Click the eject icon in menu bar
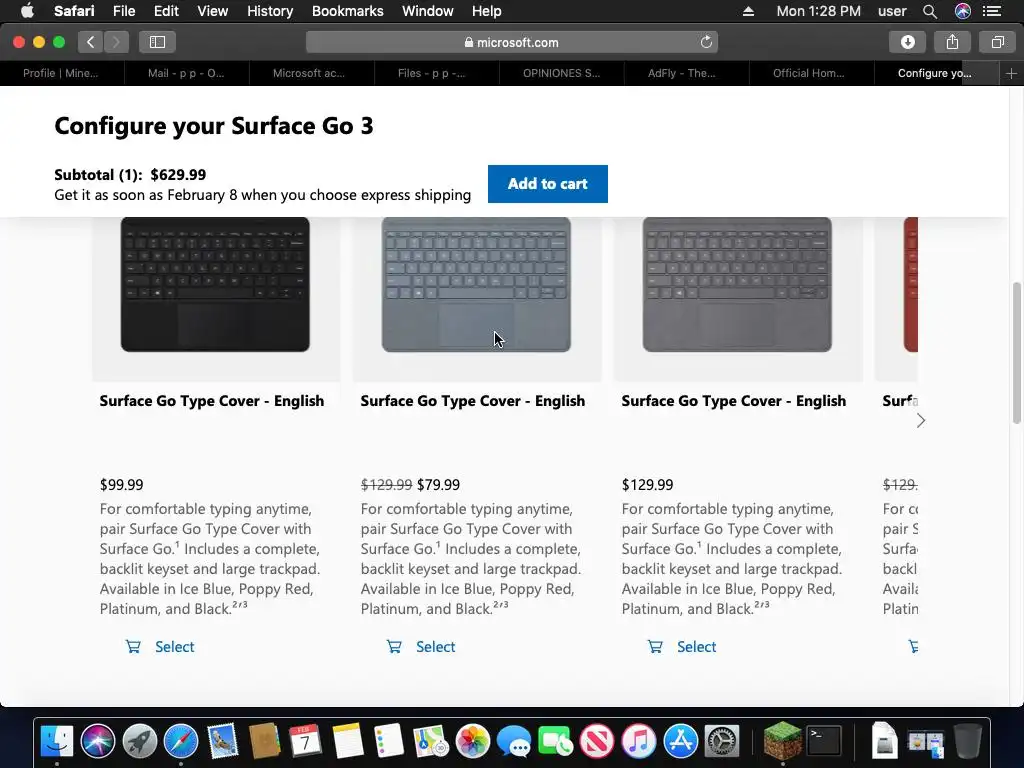1024x768 pixels. point(748,11)
